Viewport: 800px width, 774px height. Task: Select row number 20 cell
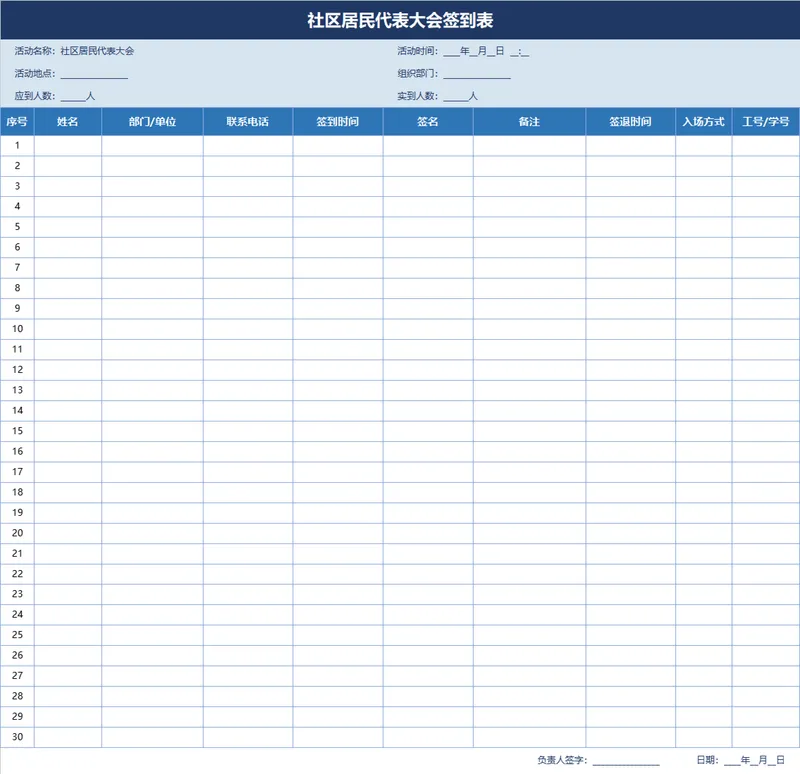point(17,533)
